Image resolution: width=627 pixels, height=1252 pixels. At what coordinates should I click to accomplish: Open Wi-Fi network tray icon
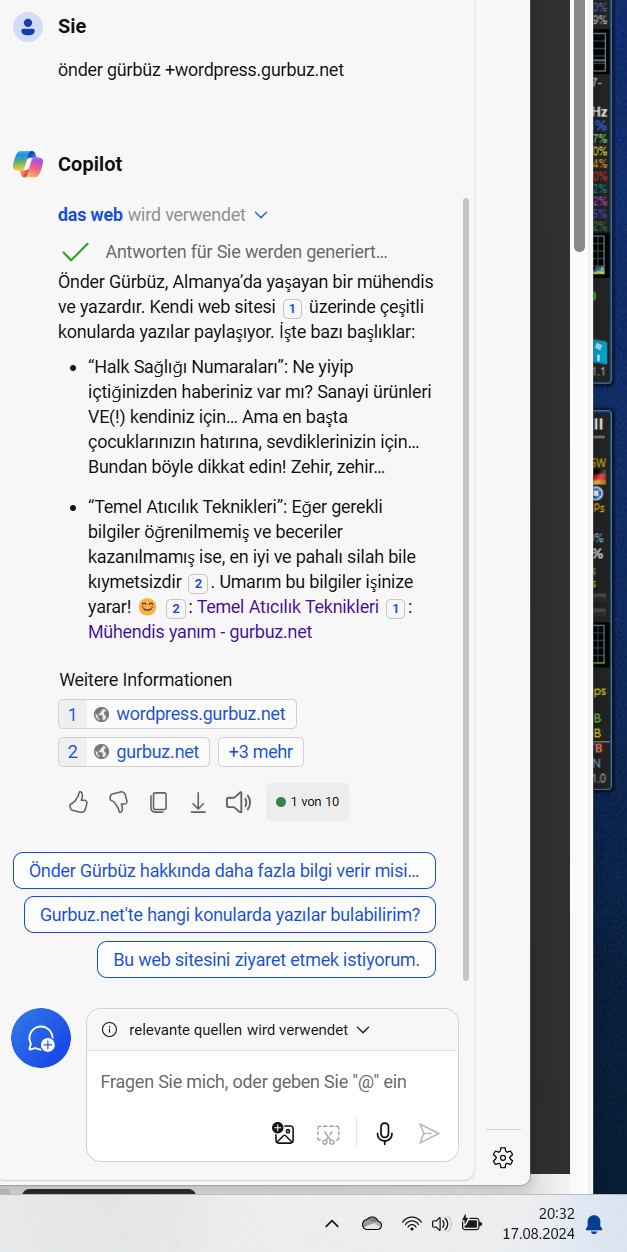[x=411, y=1223]
